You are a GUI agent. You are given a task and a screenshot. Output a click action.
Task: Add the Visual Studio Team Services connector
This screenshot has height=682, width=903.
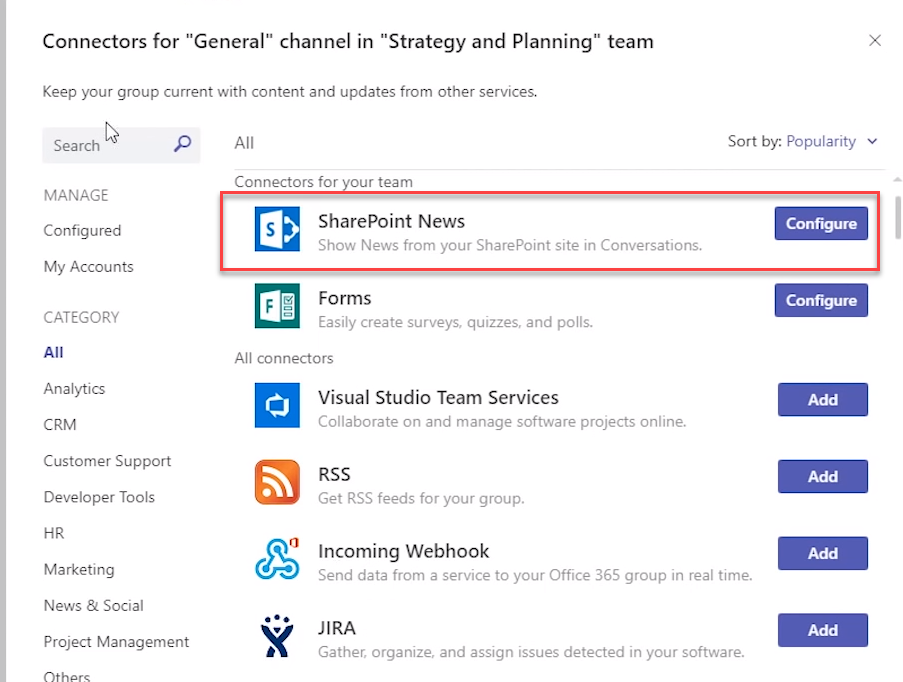coord(822,400)
